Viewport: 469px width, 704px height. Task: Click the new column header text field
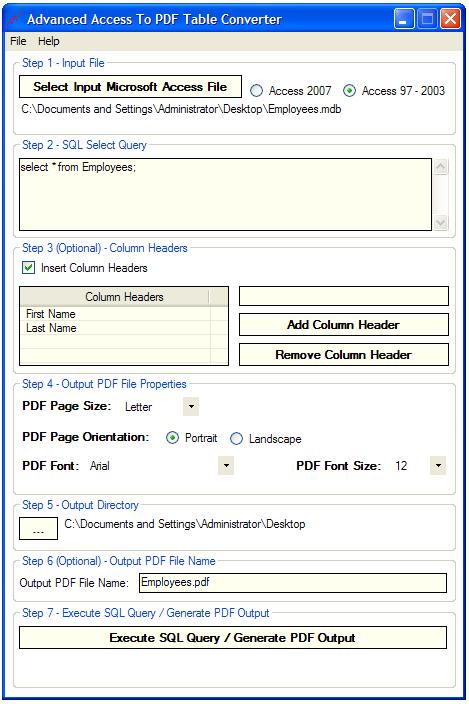[x=344, y=296]
